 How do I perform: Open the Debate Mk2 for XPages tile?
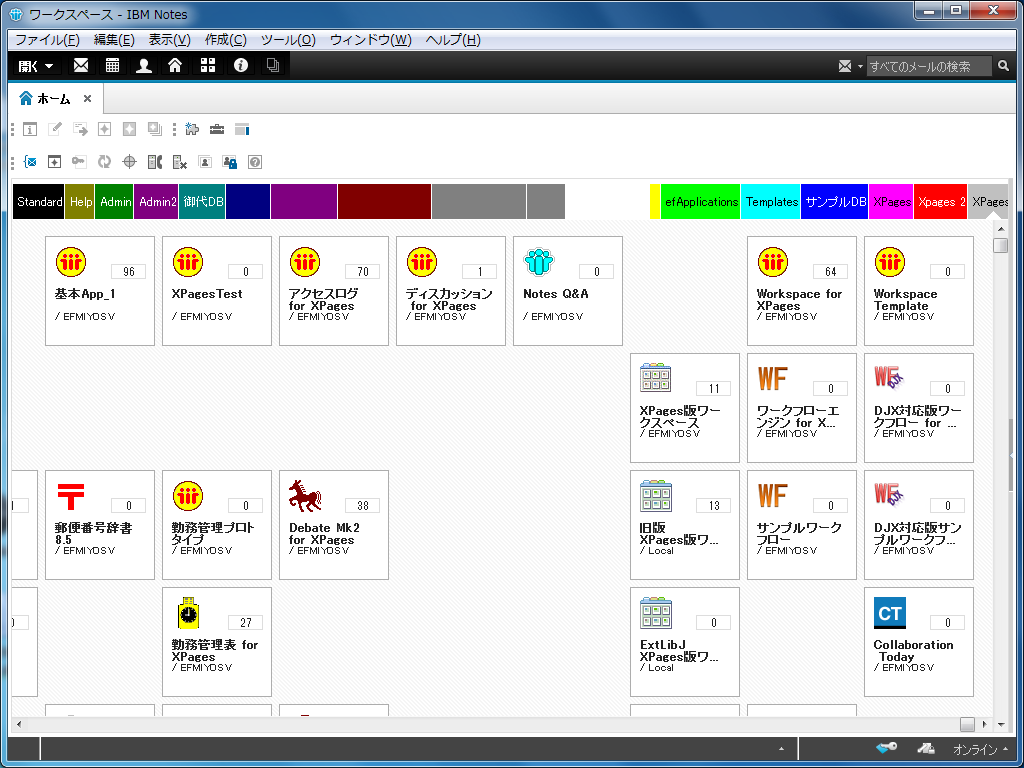point(334,524)
